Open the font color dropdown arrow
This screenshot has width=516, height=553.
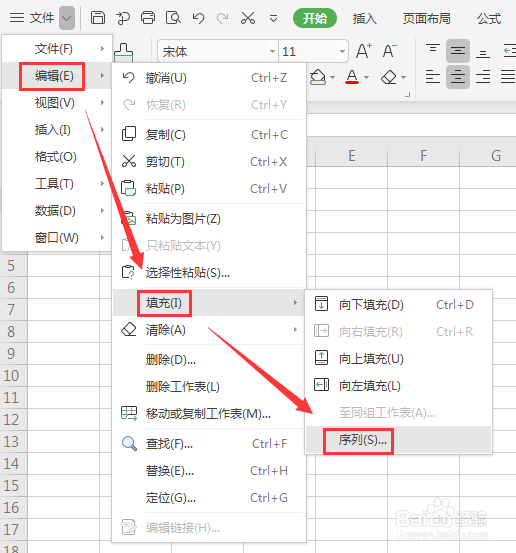coord(366,77)
